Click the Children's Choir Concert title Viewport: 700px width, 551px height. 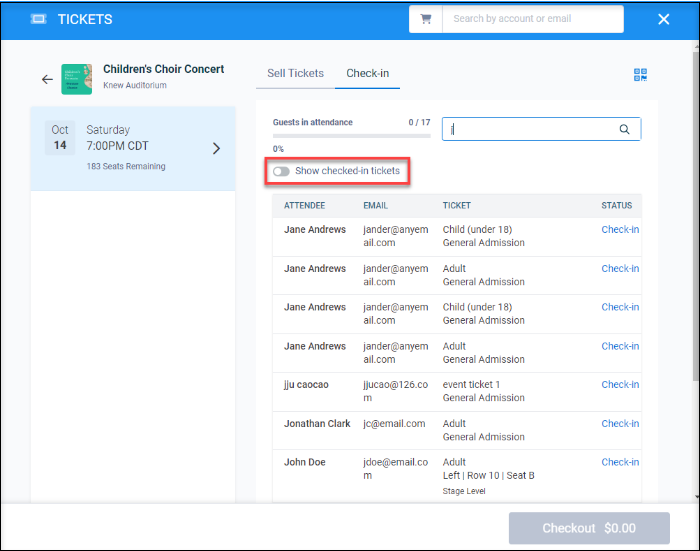(x=163, y=69)
